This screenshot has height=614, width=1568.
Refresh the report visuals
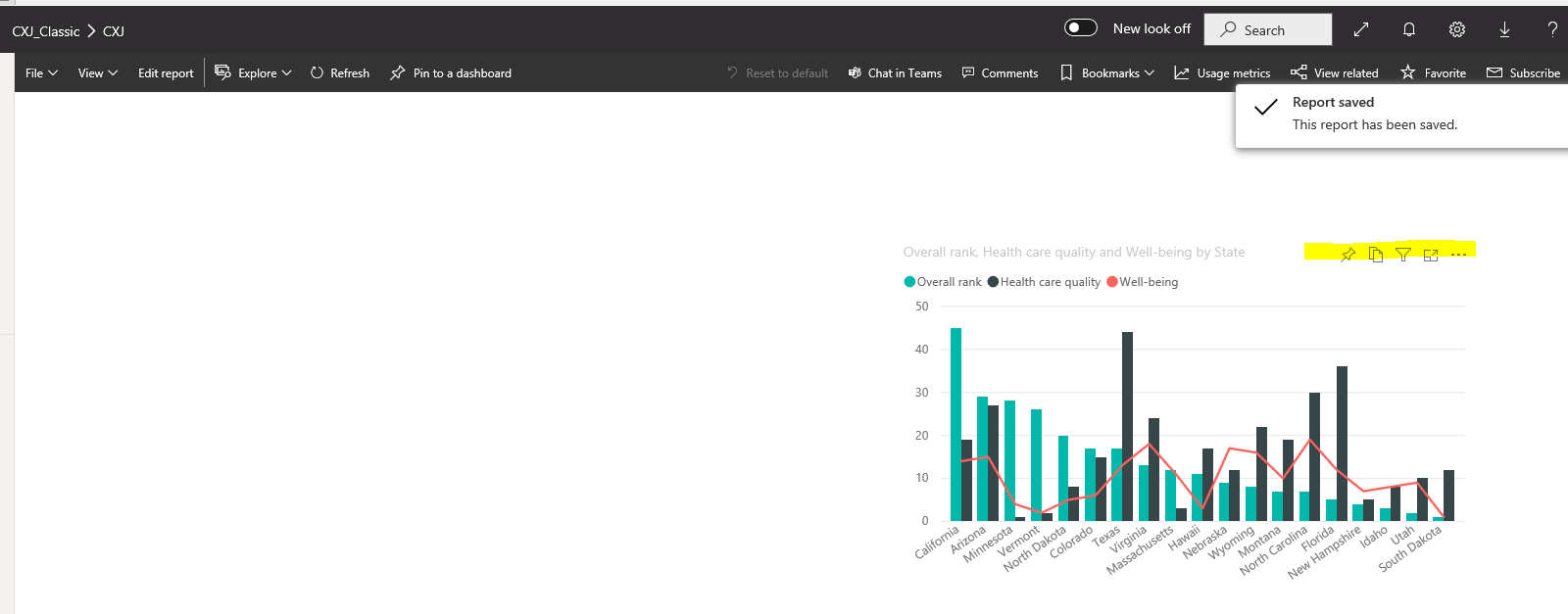click(340, 73)
